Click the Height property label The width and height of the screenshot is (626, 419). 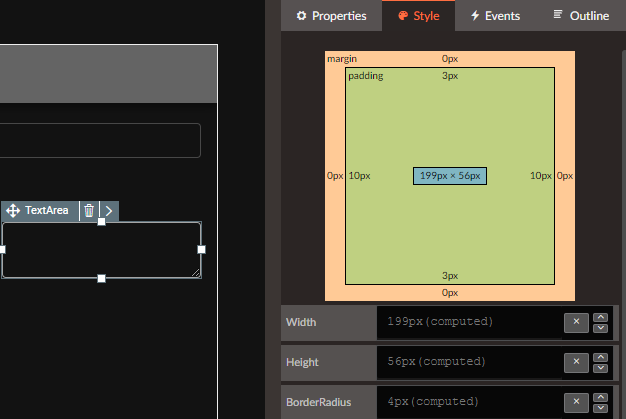[302, 362]
